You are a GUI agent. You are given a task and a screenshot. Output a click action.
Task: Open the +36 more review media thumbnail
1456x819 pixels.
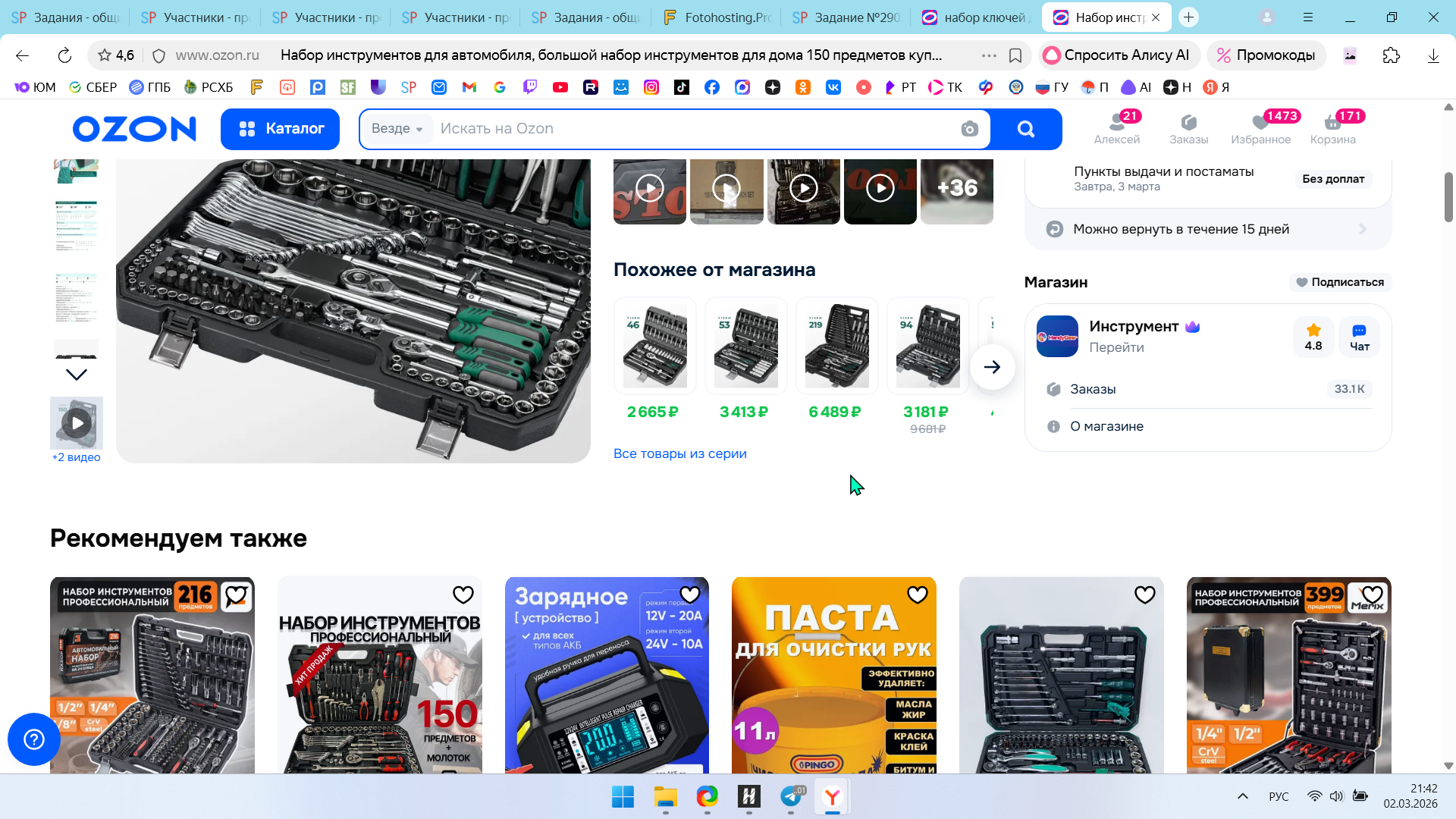(956, 188)
